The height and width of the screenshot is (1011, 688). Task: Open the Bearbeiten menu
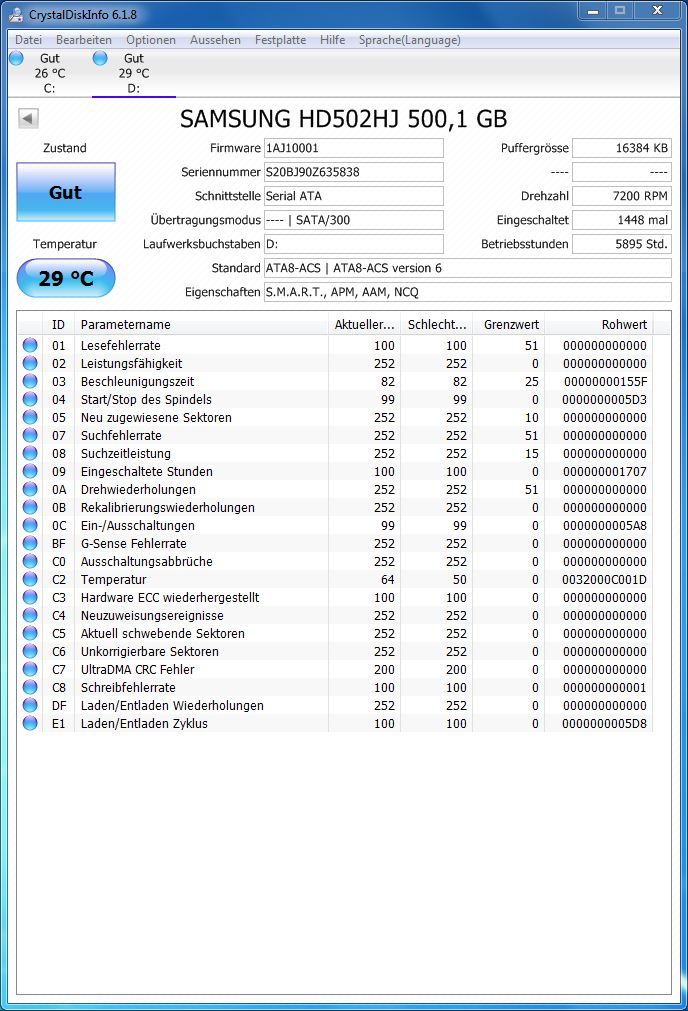tap(84, 40)
